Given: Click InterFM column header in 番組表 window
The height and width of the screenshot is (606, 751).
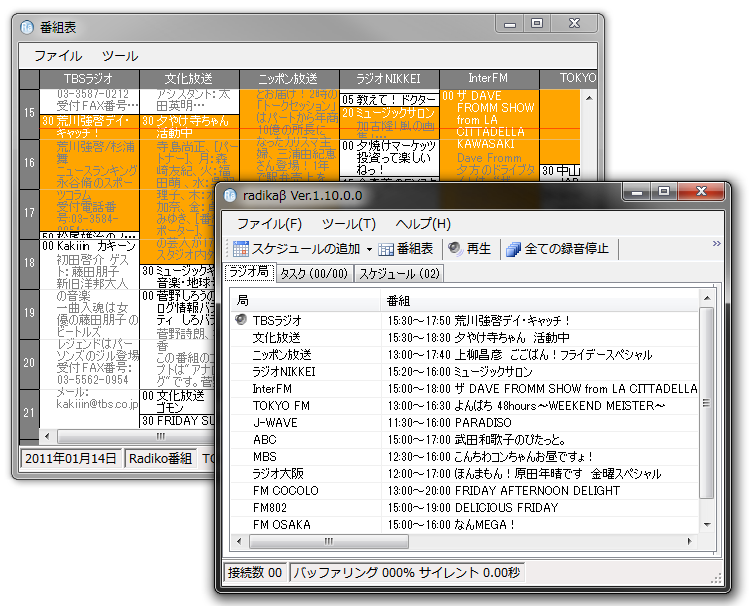Looking at the screenshot, I should (x=489, y=79).
